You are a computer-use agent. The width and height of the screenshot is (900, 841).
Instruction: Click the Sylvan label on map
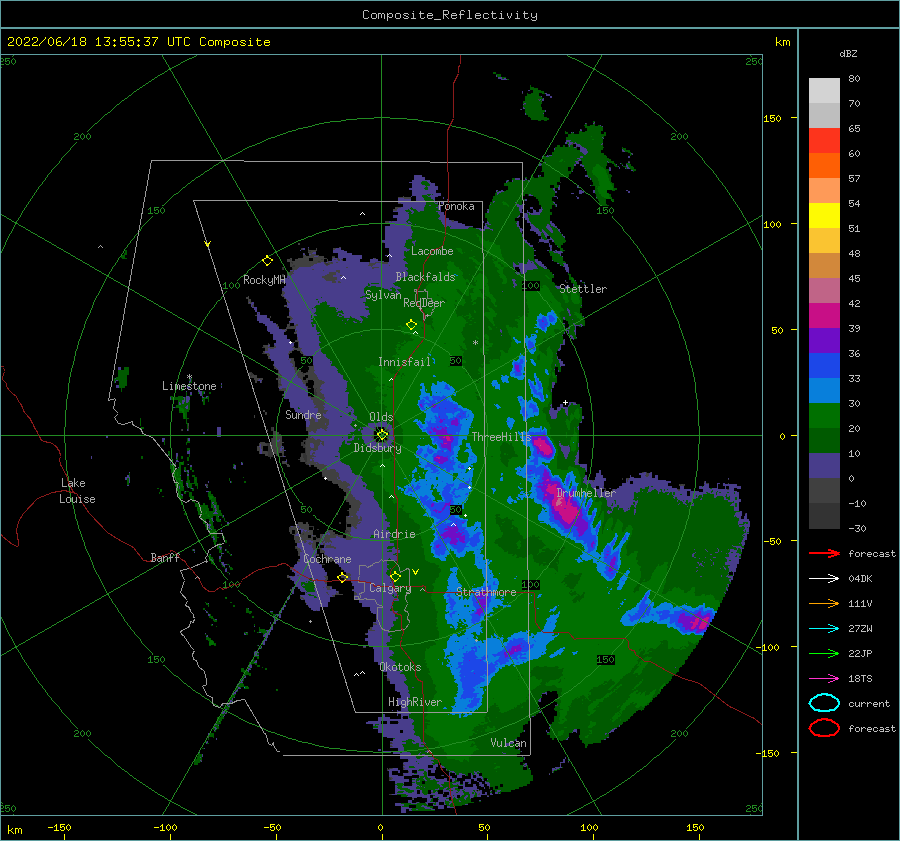383,295
